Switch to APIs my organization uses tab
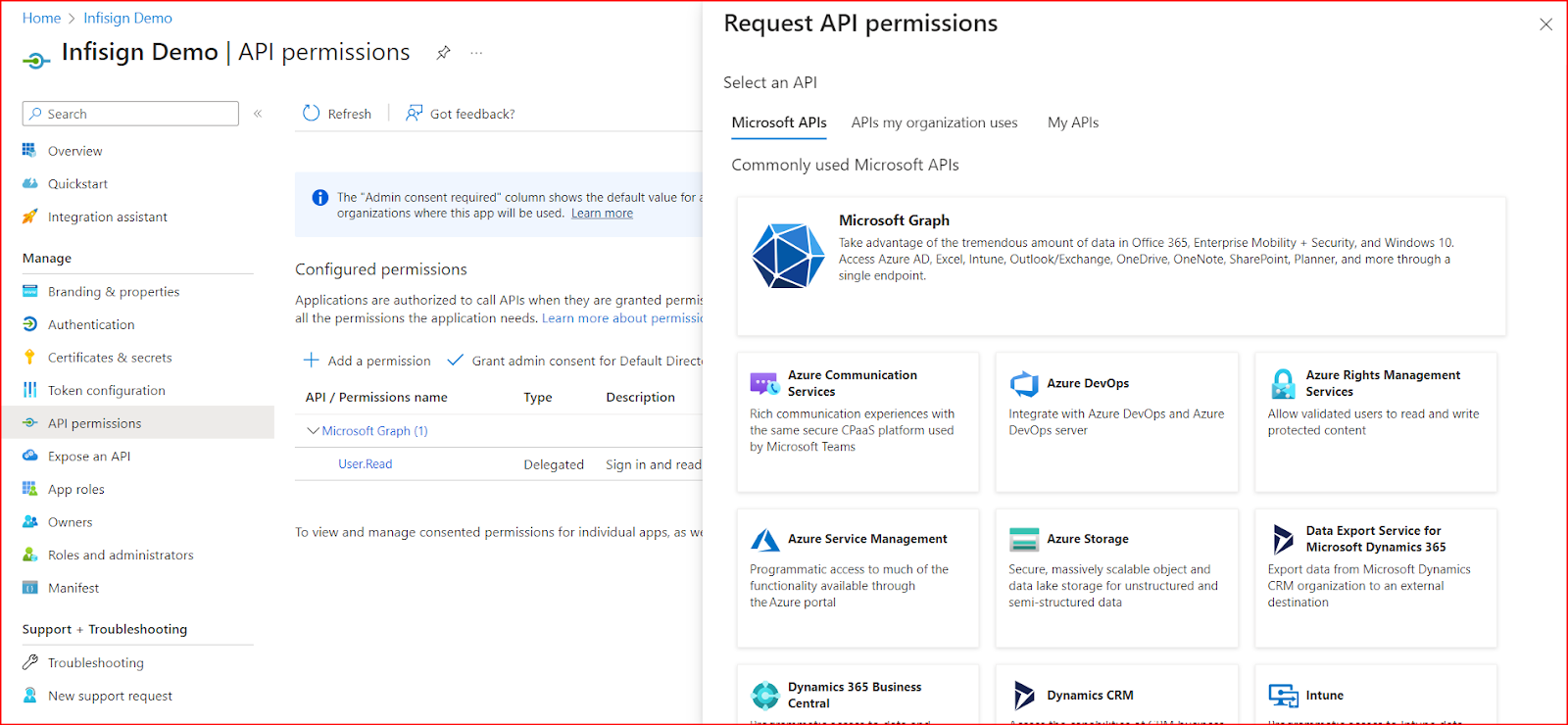The height and width of the screenshot is (725, 1568). pos(934,122)
